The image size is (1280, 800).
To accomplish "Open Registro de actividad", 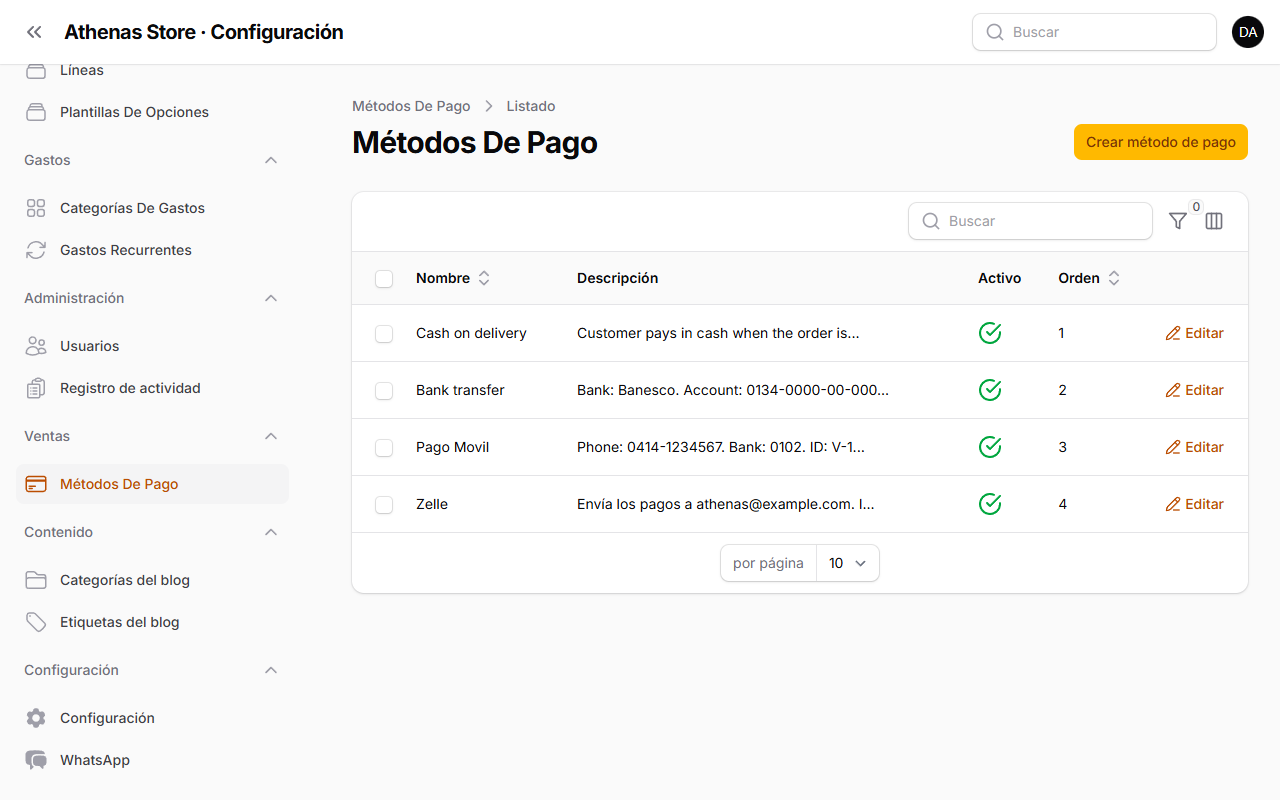I will click(152, 388).
